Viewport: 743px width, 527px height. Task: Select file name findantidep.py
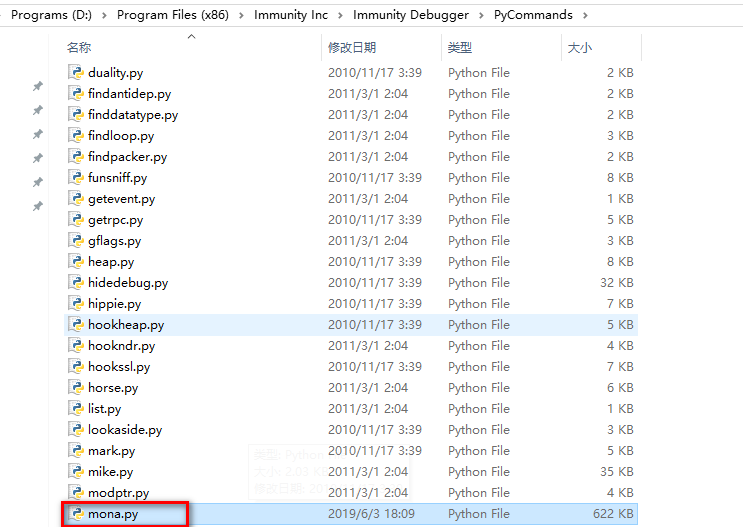[x=129, y=94]
